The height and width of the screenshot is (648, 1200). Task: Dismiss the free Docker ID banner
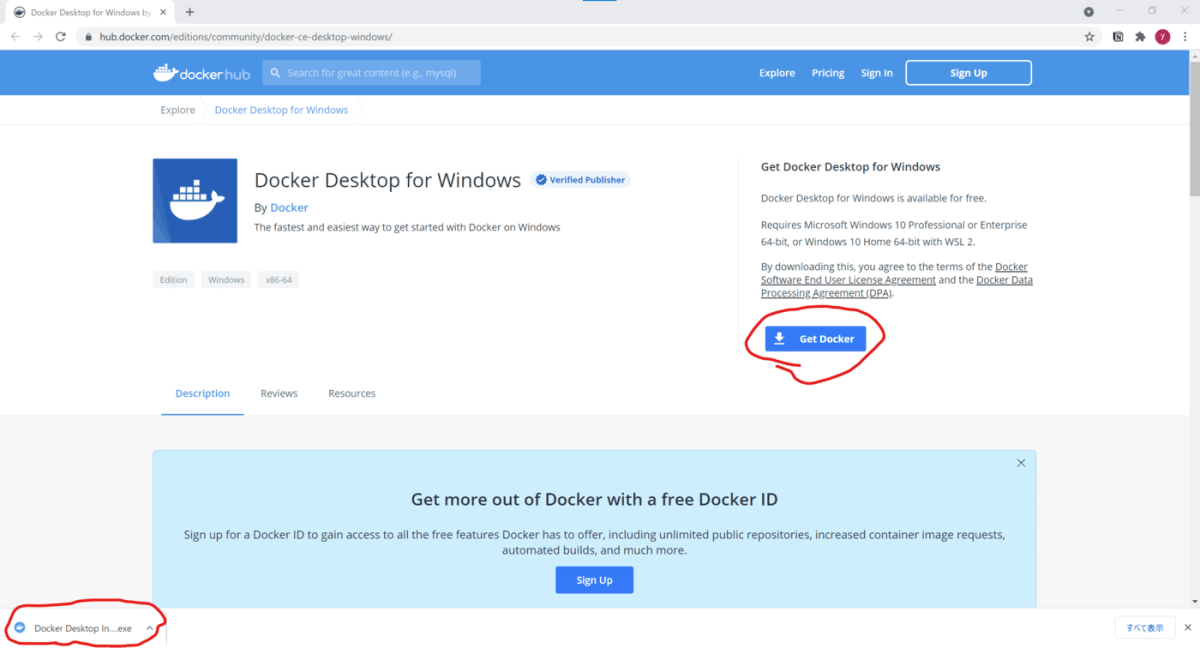click(1021, 463)
